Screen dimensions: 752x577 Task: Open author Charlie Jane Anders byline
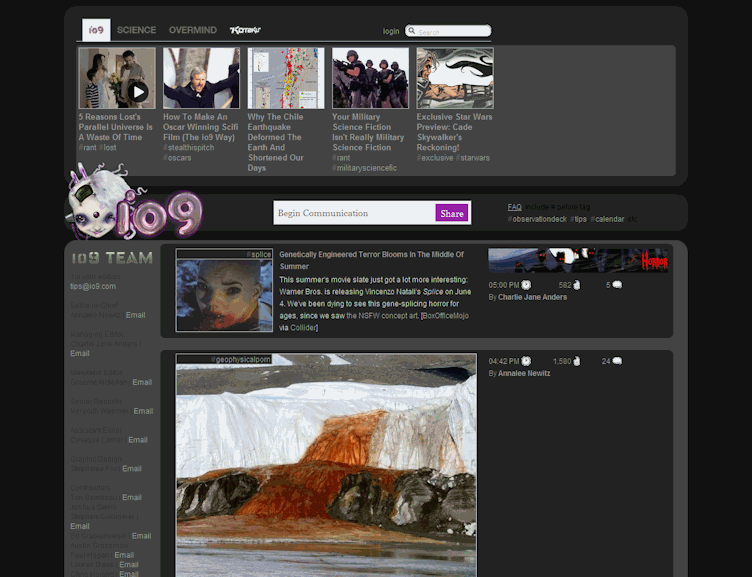(532, 297)
